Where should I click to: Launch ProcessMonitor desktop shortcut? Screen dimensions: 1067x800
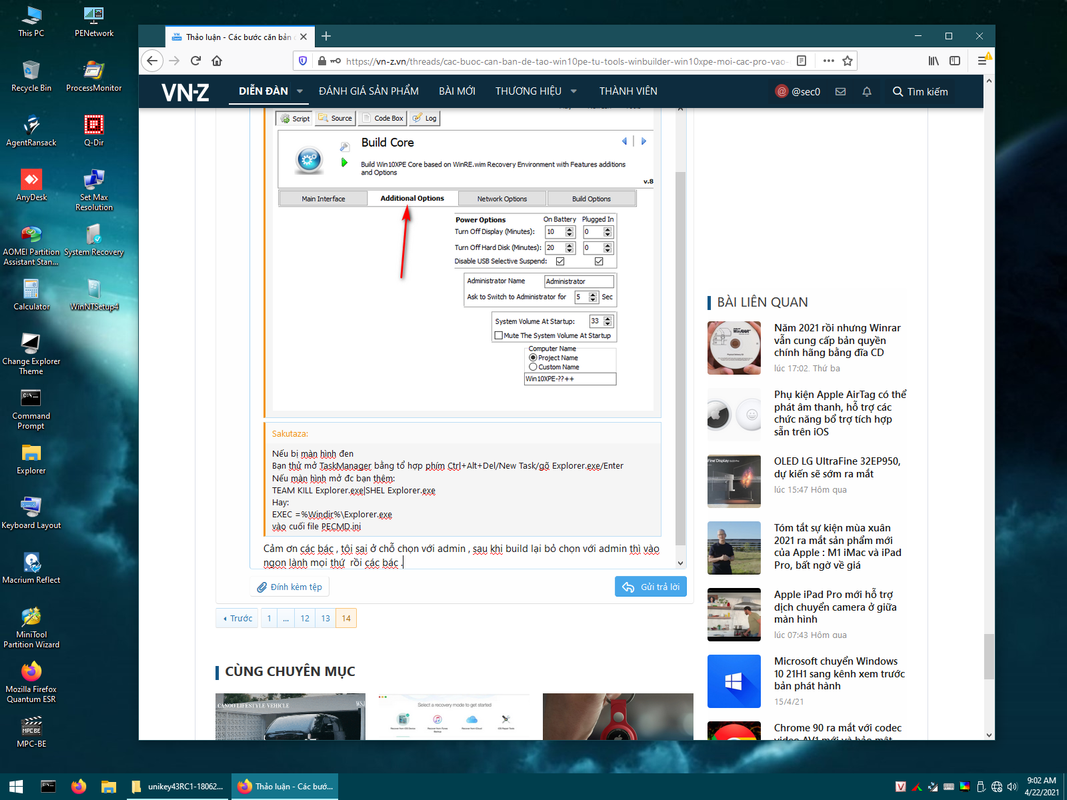[94, 76]
